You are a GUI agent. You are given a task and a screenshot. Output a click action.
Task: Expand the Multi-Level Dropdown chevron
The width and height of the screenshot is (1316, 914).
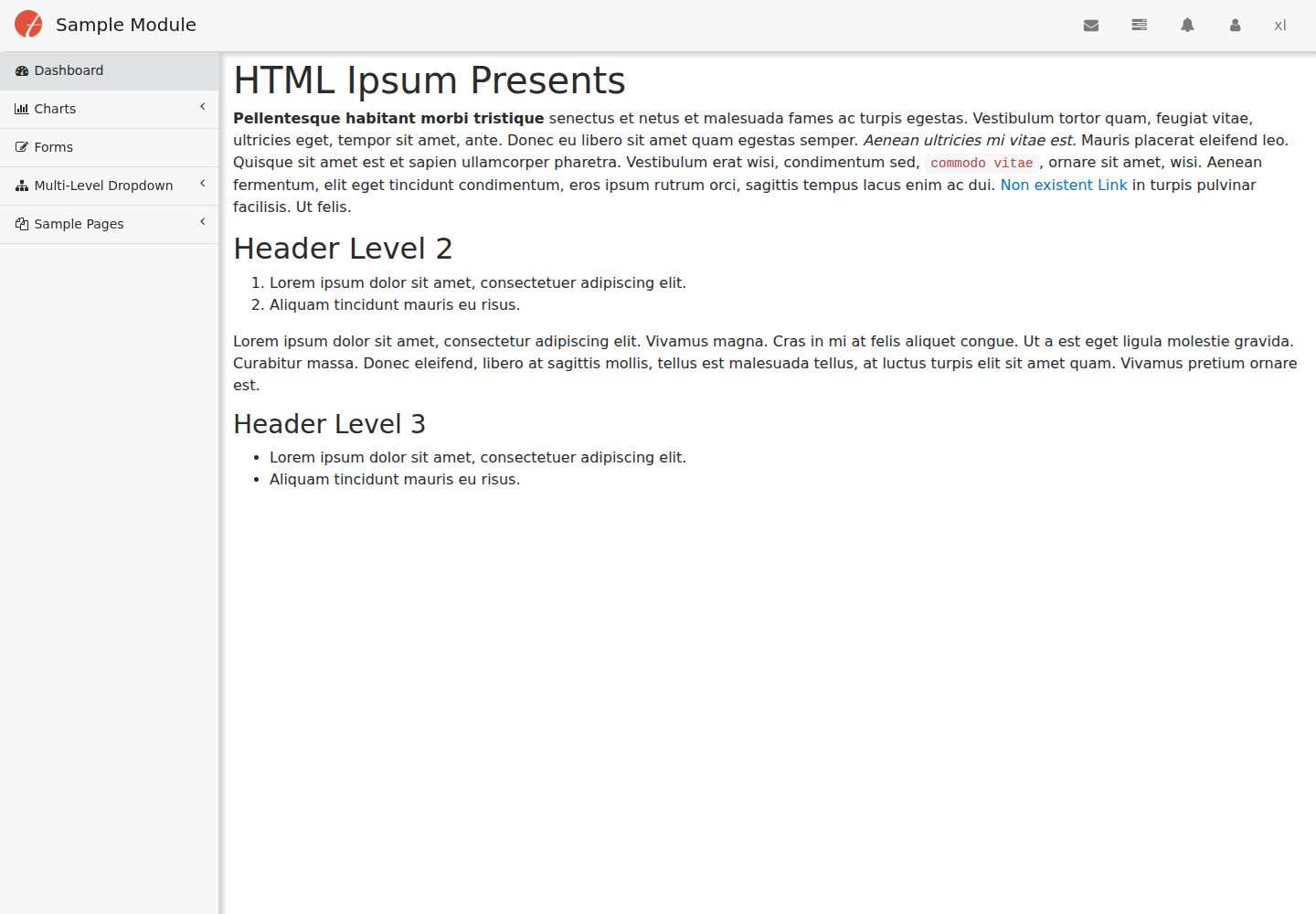[202, 184]
